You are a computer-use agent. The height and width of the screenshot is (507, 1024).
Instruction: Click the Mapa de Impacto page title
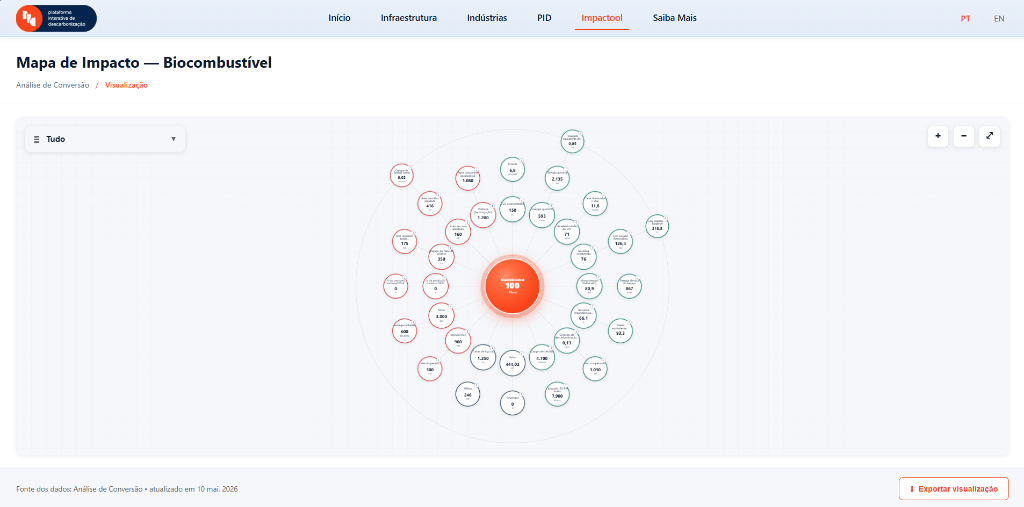tap(144, 63)
